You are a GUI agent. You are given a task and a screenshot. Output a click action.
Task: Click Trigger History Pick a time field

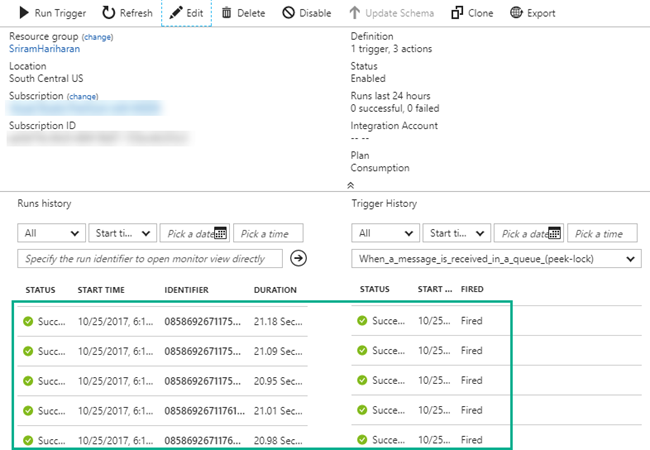click(x=602, y=233)
